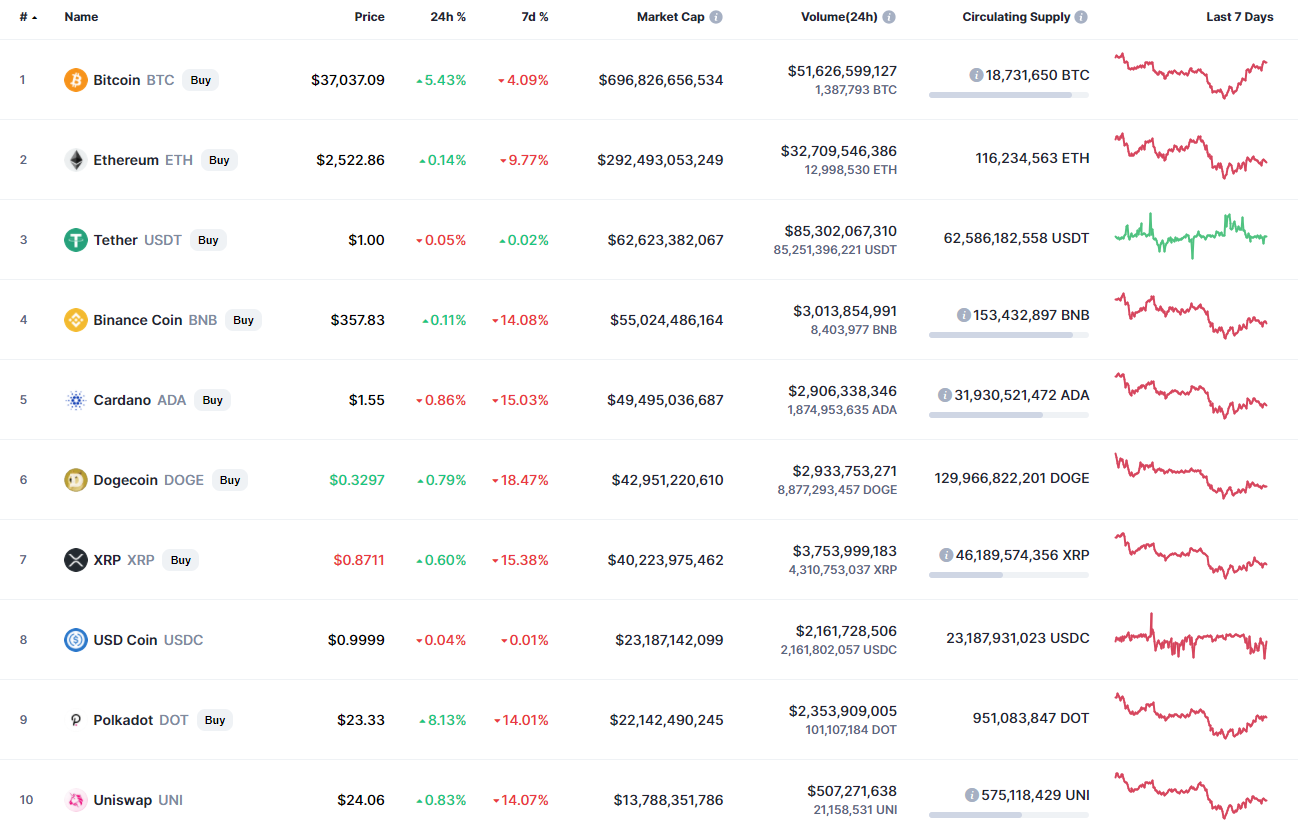Sort table by Market Cap column

tap(670, 17)
